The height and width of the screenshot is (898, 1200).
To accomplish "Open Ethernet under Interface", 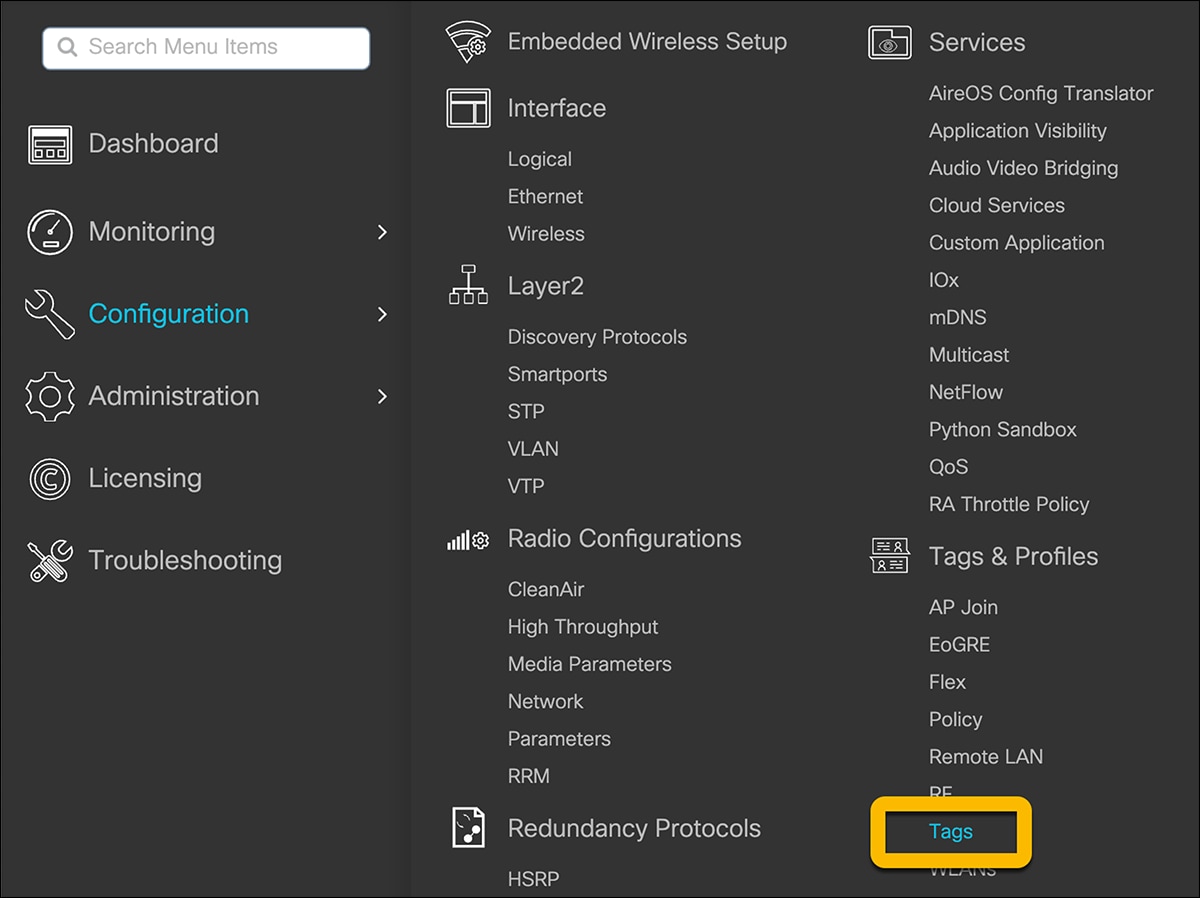I will [545, 197].
